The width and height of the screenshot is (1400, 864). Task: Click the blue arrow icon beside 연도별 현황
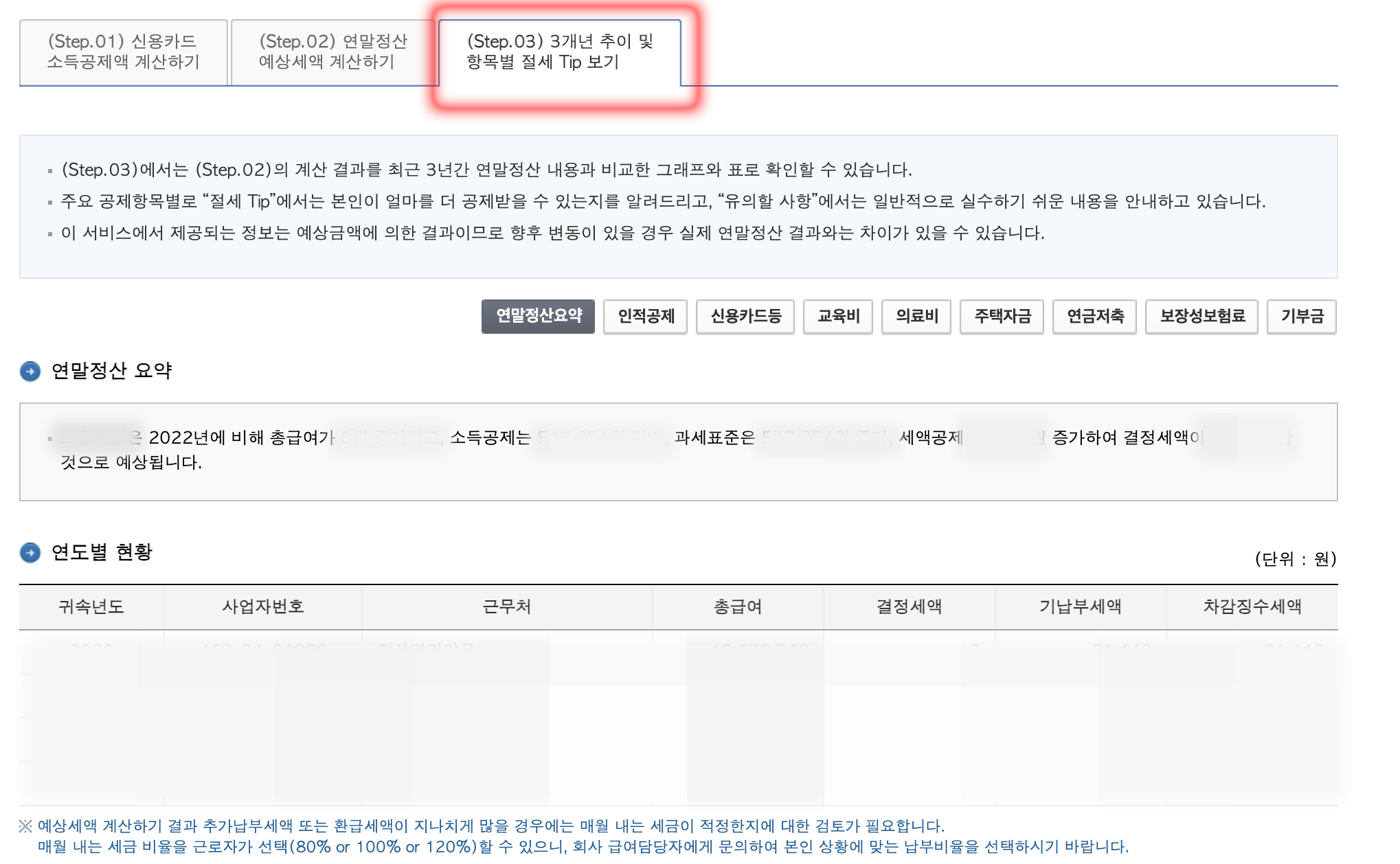coord(29,551)
